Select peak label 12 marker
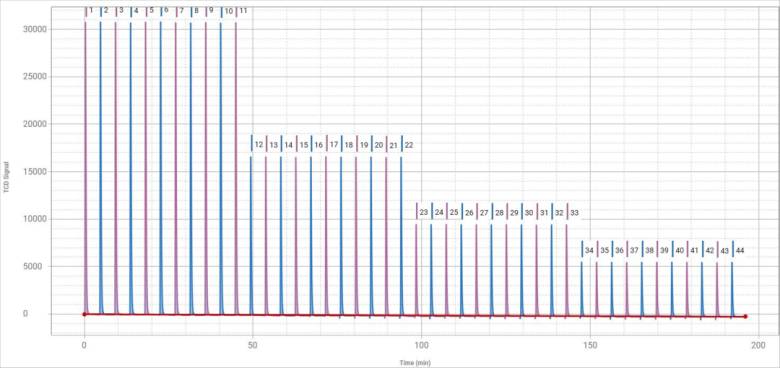This screenshot has width=780, height=368. [258, 145]
